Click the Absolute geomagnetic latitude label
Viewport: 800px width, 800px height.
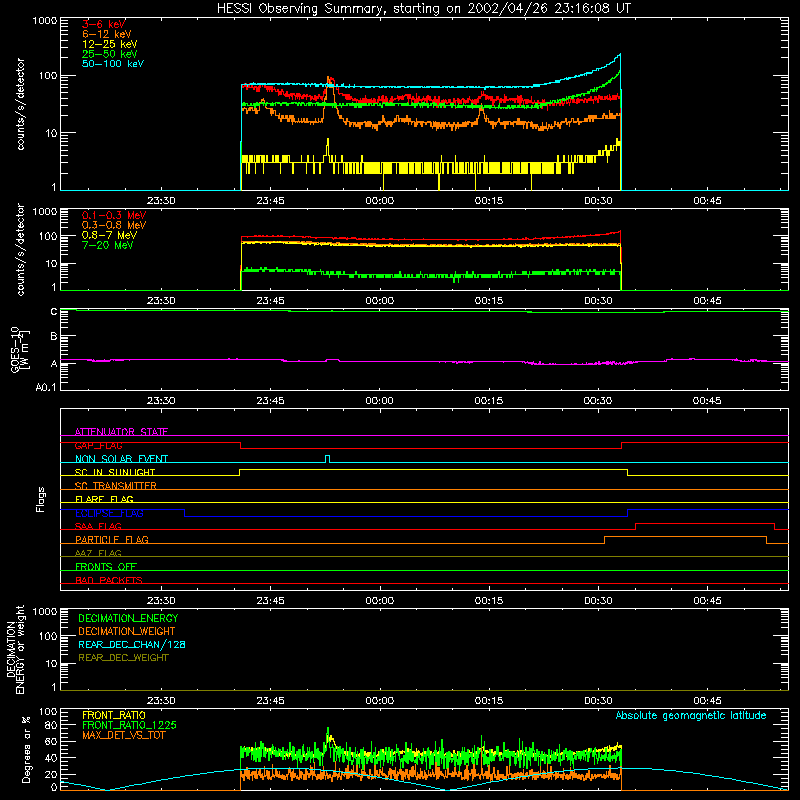coord(691,715)
